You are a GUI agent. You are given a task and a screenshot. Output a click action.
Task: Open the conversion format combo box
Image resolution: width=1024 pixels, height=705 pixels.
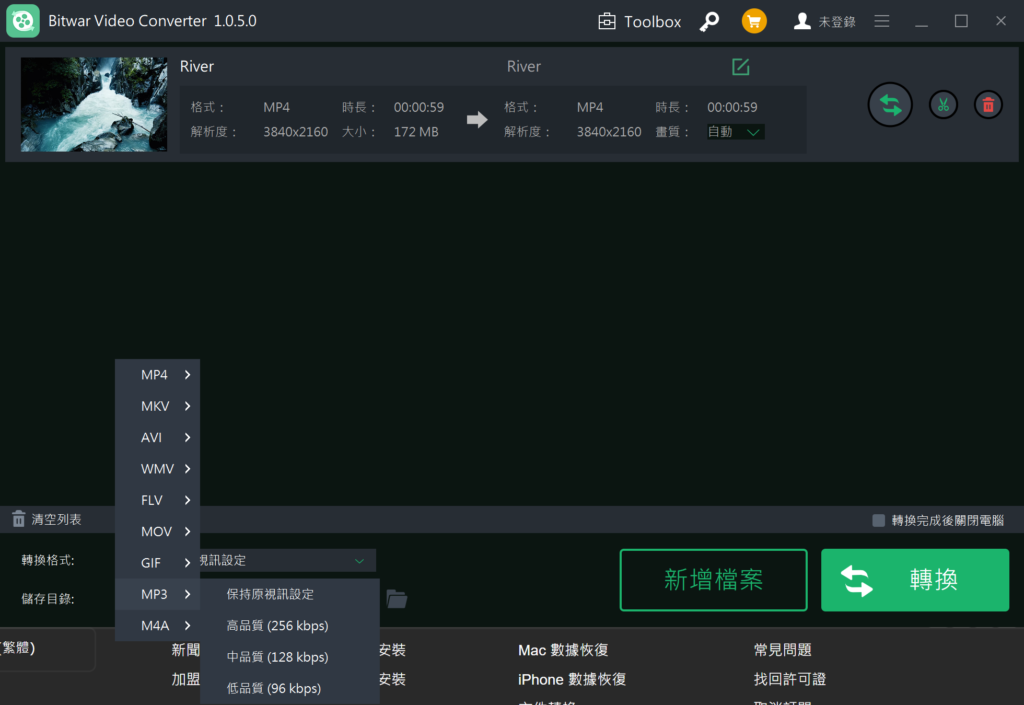pos(285,561)
